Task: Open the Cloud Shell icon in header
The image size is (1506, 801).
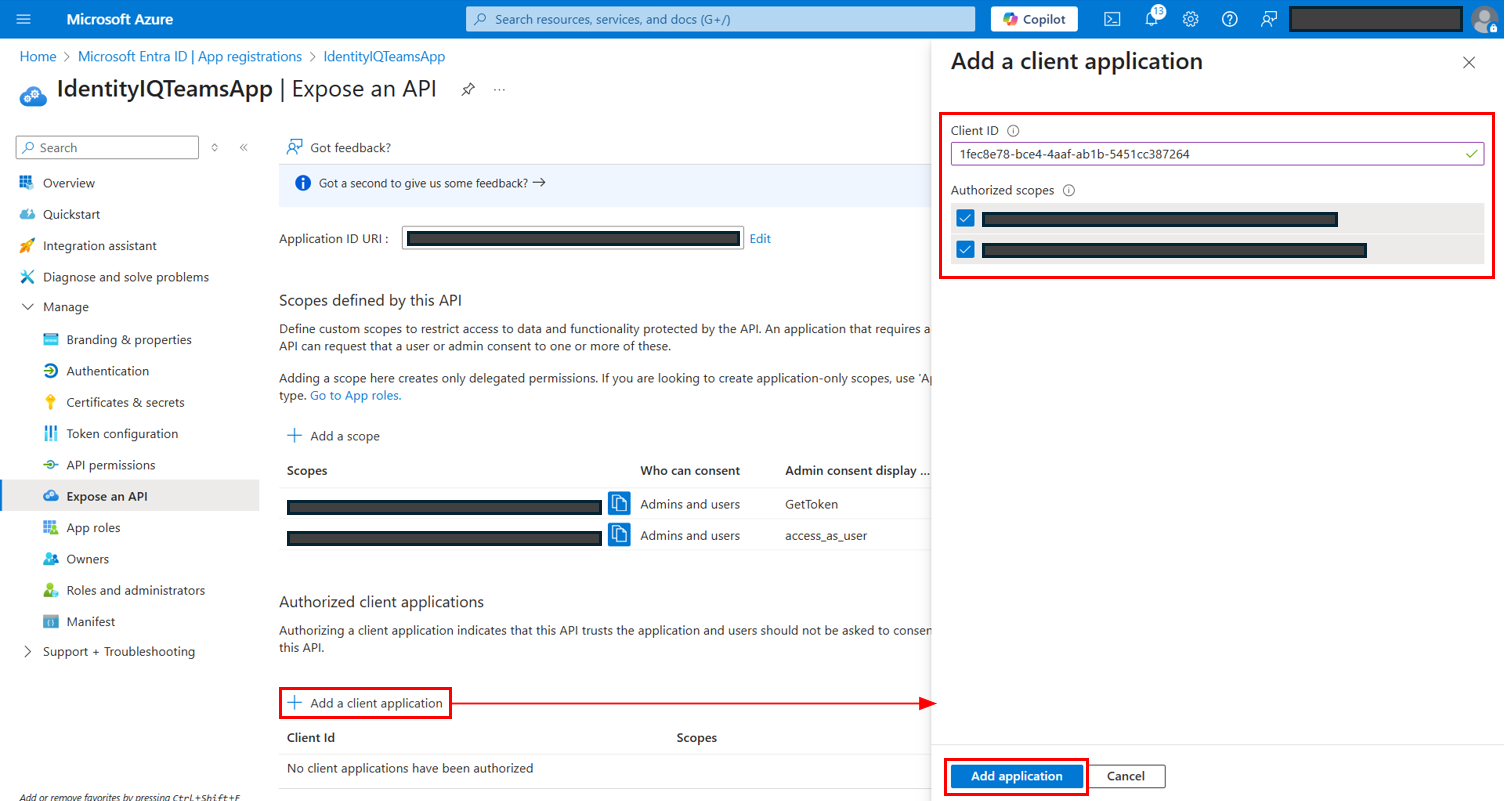Action: click(x=1112, y=19)
